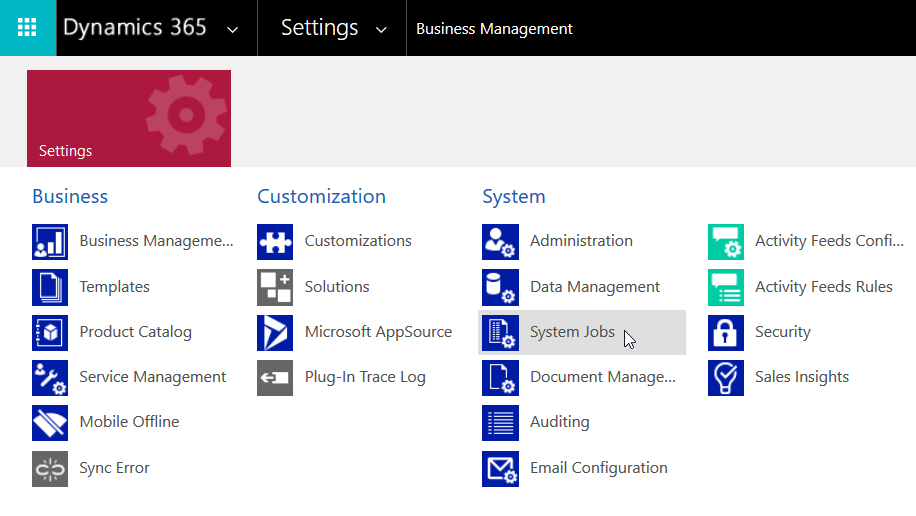This screenshot has height=516, width=916.
Task: Open the Microsoft AppSource text link
Action: (x=379, y=332)
